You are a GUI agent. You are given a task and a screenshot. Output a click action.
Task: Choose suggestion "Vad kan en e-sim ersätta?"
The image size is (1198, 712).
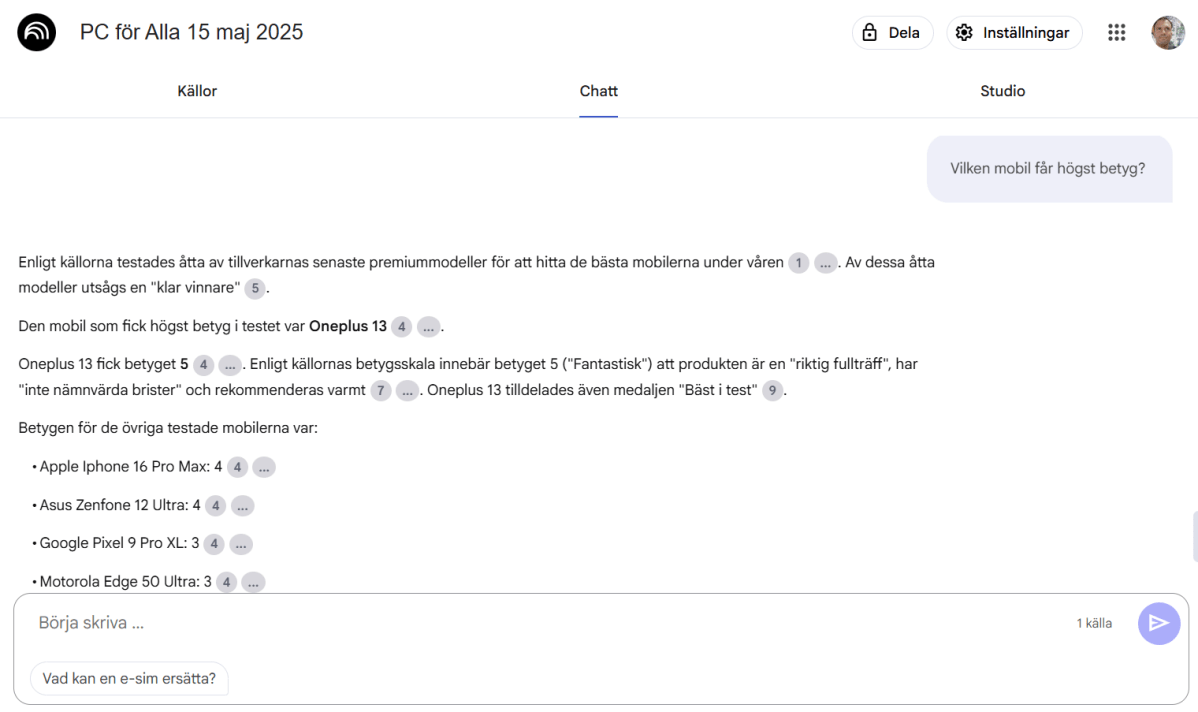(x=129, y=677)
